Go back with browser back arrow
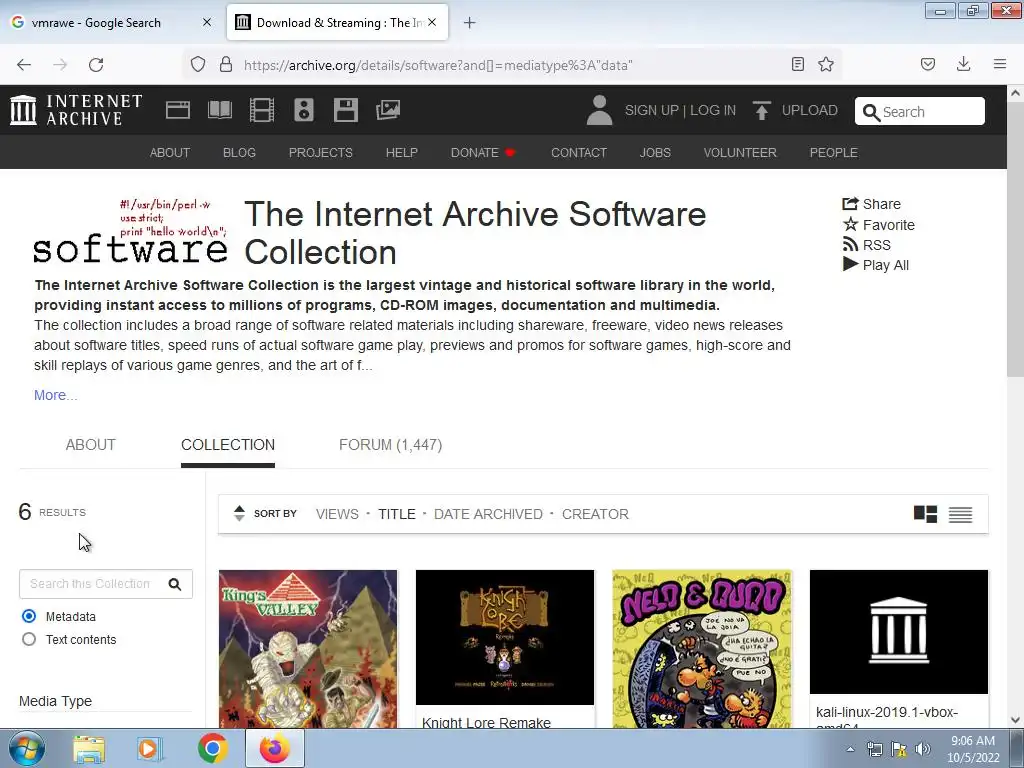The image size is (1024, 768). click(x=24, y=65)
